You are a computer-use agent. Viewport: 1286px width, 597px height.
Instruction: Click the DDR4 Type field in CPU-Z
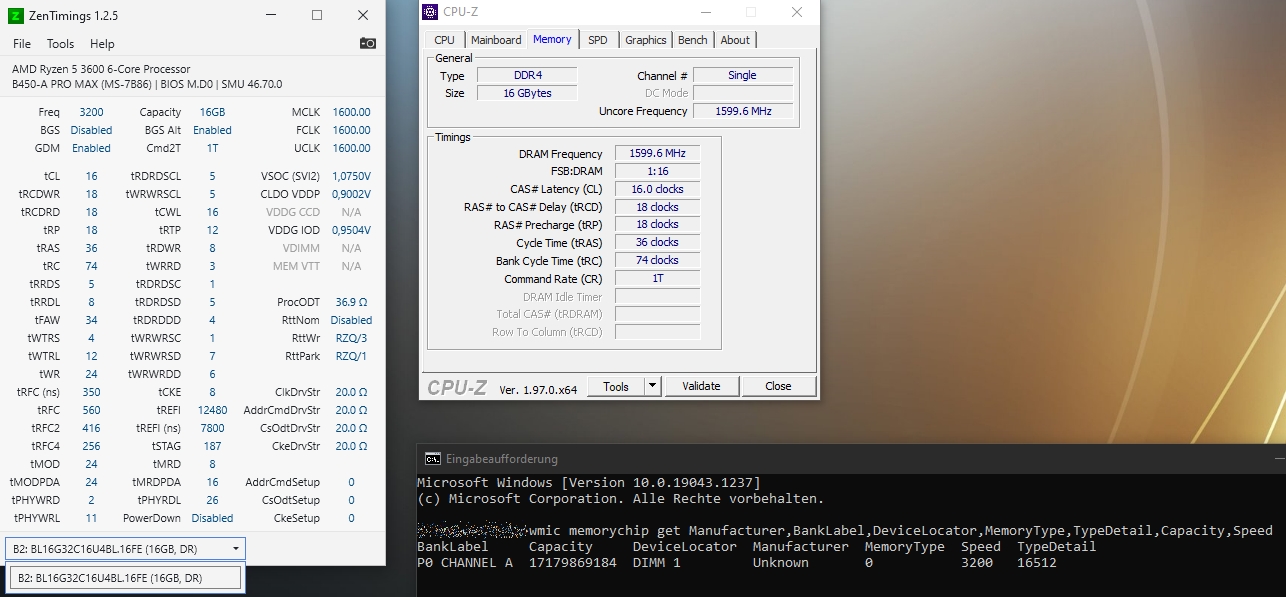pos(527,75)
